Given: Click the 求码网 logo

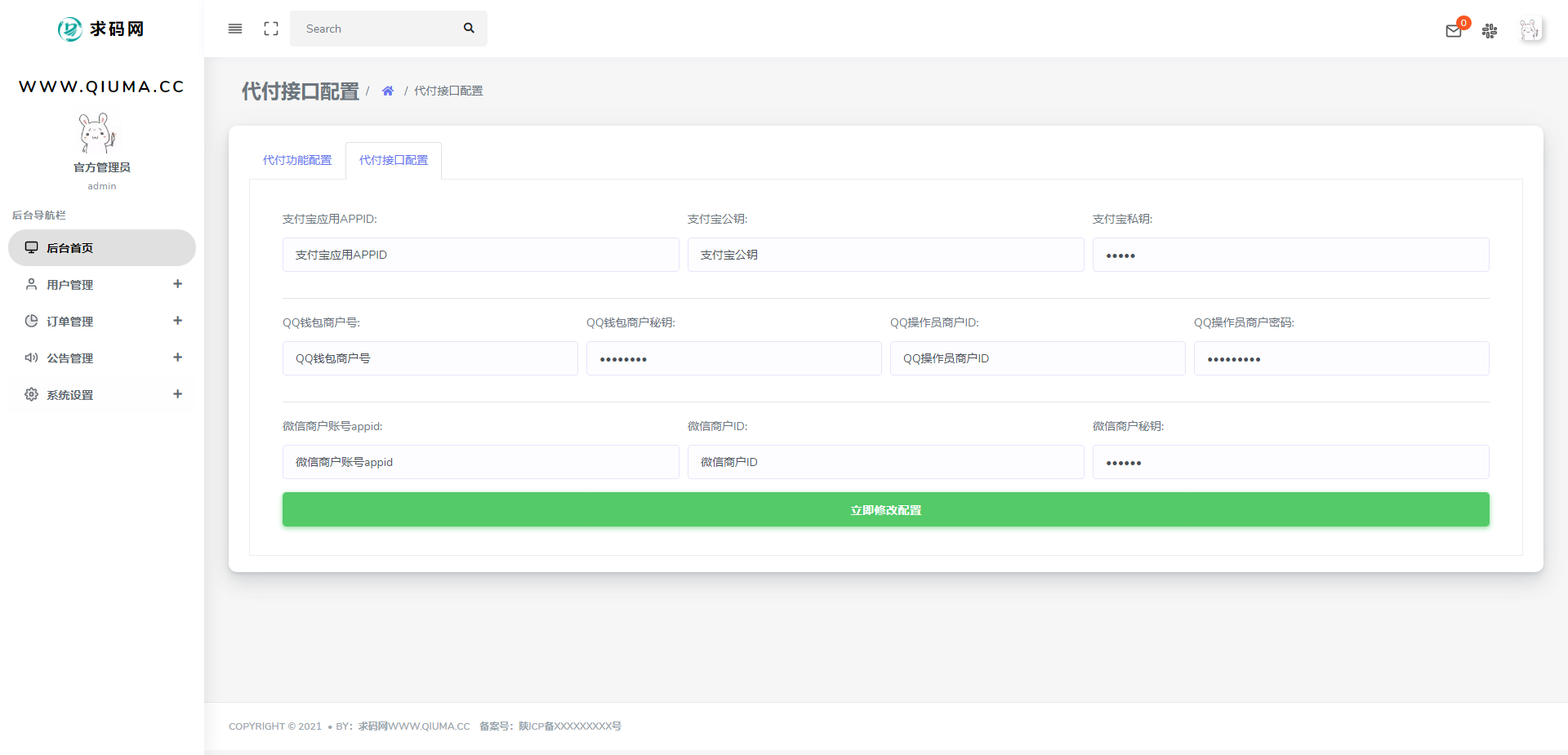Looking at the screenshot, I should [x=101, y=29].
